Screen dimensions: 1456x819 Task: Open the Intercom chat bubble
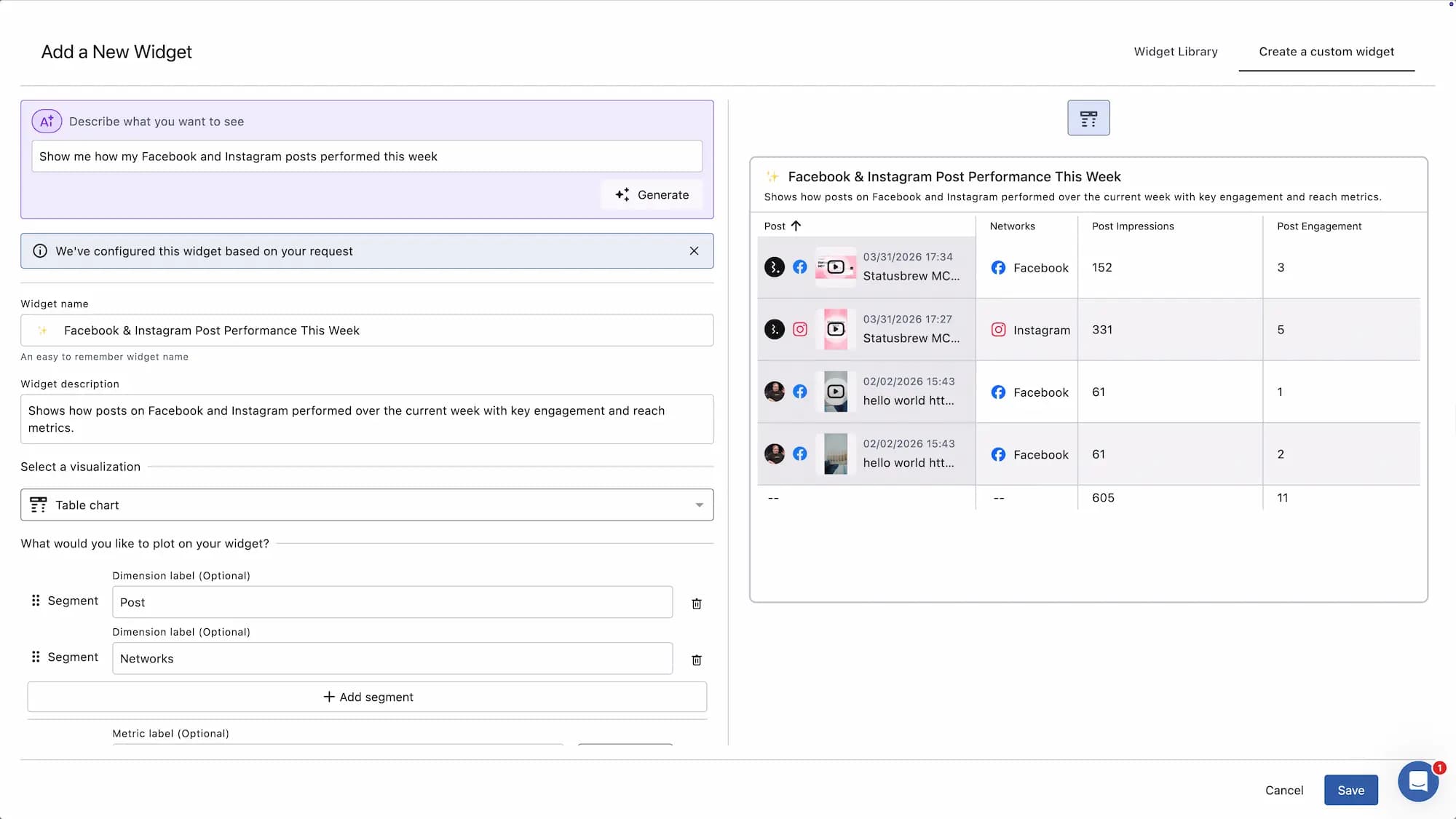click(x=1418, y=780)
